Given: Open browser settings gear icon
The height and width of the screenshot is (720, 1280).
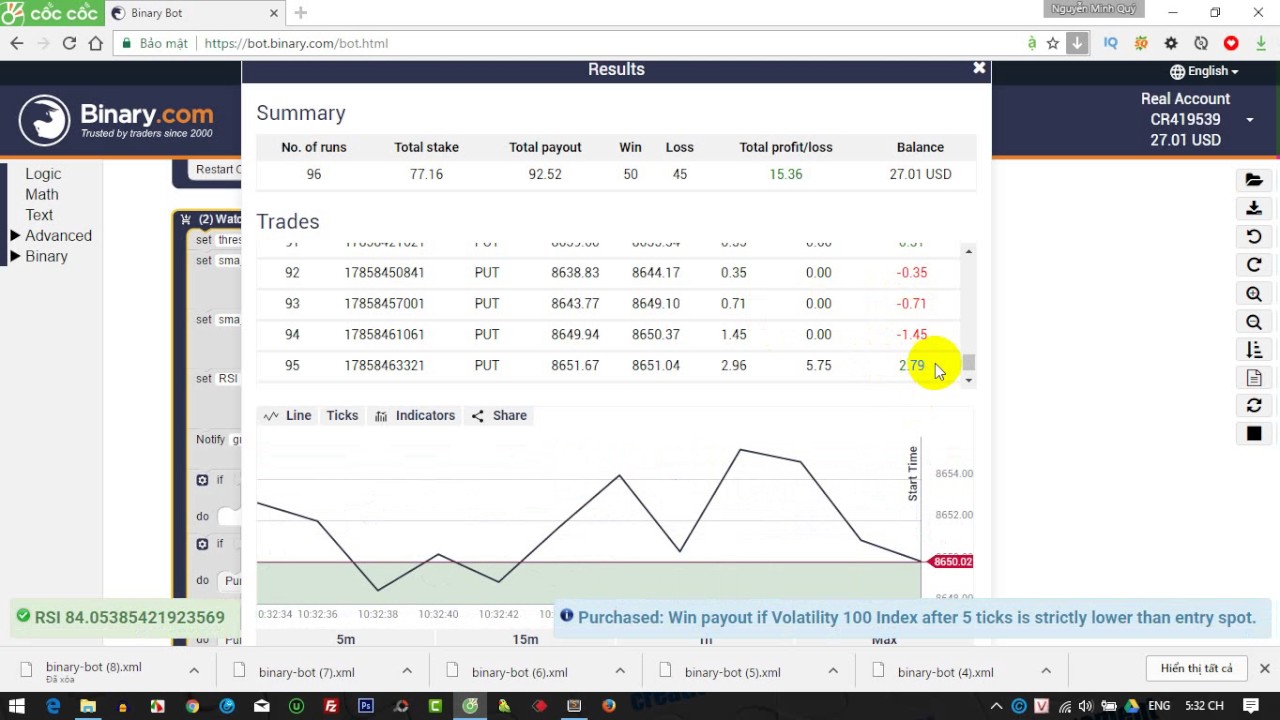Looking at the screenshot, I should pyautogui.click(x=1171, y=43).
